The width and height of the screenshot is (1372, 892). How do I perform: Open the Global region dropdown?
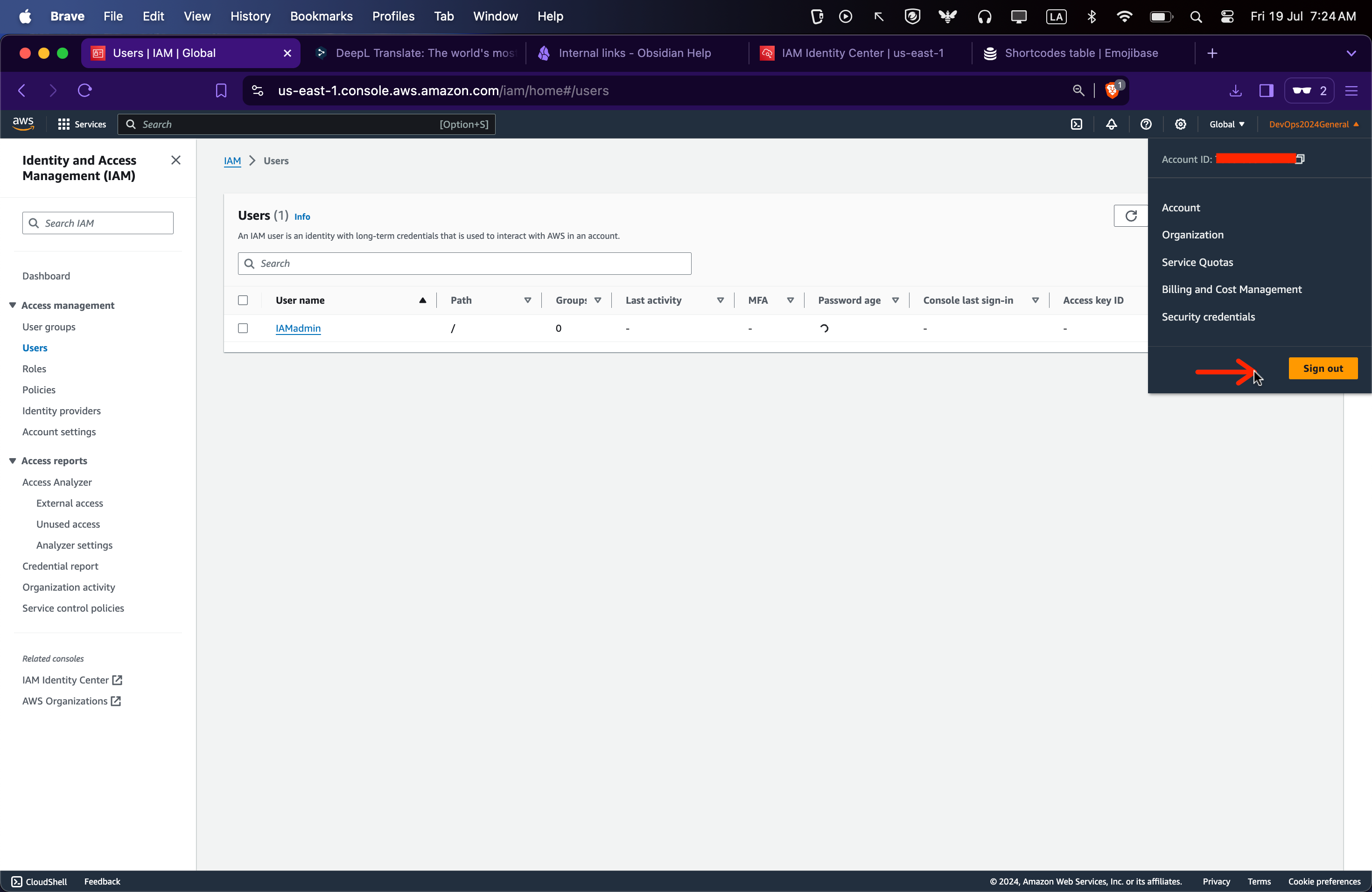[x=1227, y=125]
